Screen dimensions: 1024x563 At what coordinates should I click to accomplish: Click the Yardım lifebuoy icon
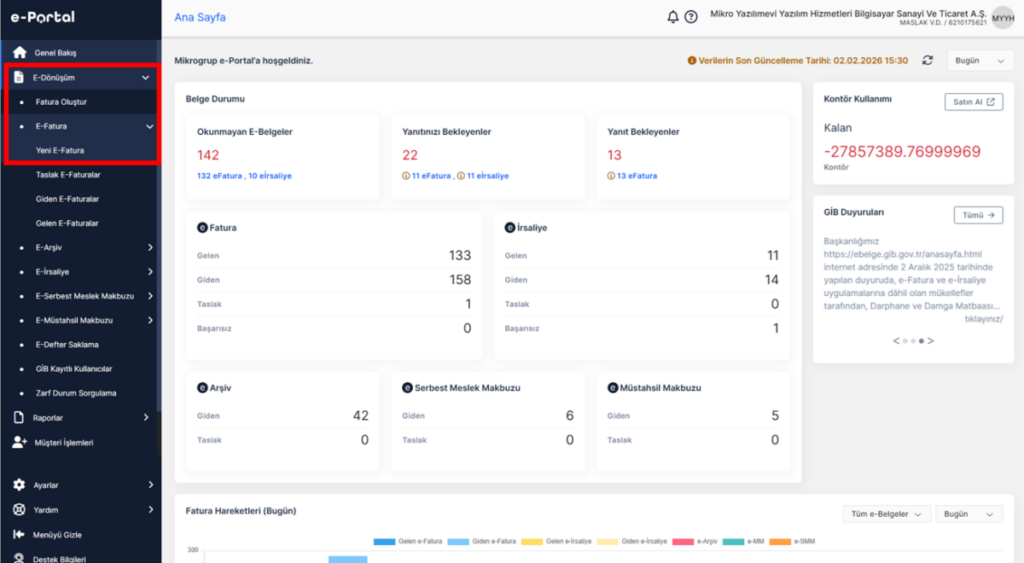(19, 509)
